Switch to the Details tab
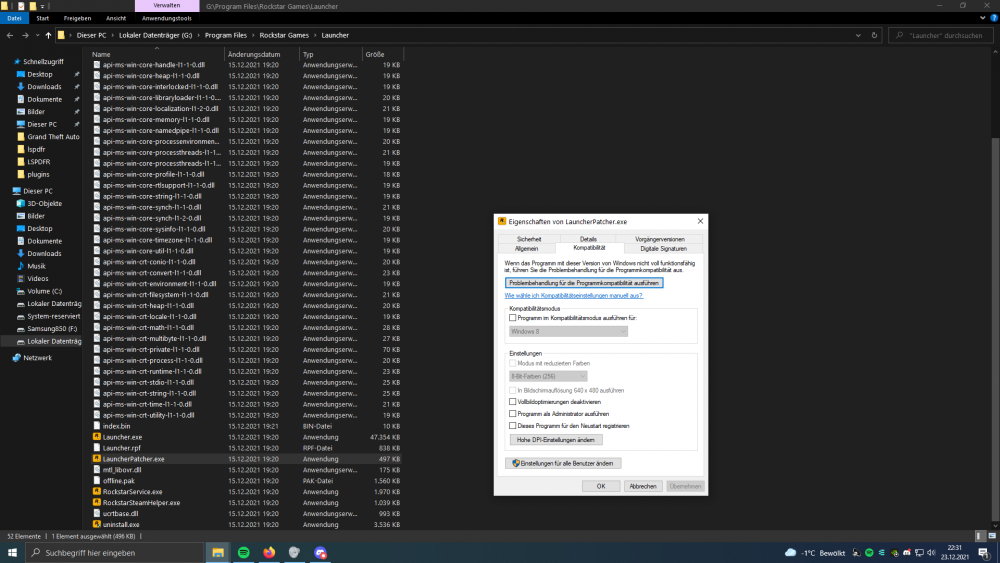 click(588, 239)
